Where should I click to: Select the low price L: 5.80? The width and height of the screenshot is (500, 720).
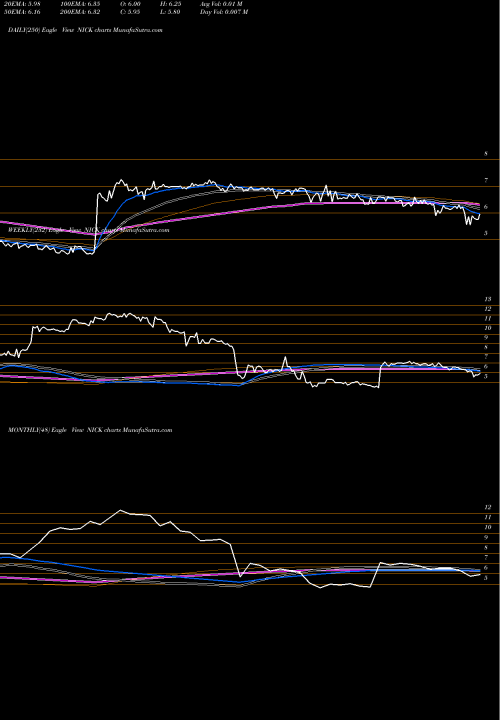pos(170,12)
